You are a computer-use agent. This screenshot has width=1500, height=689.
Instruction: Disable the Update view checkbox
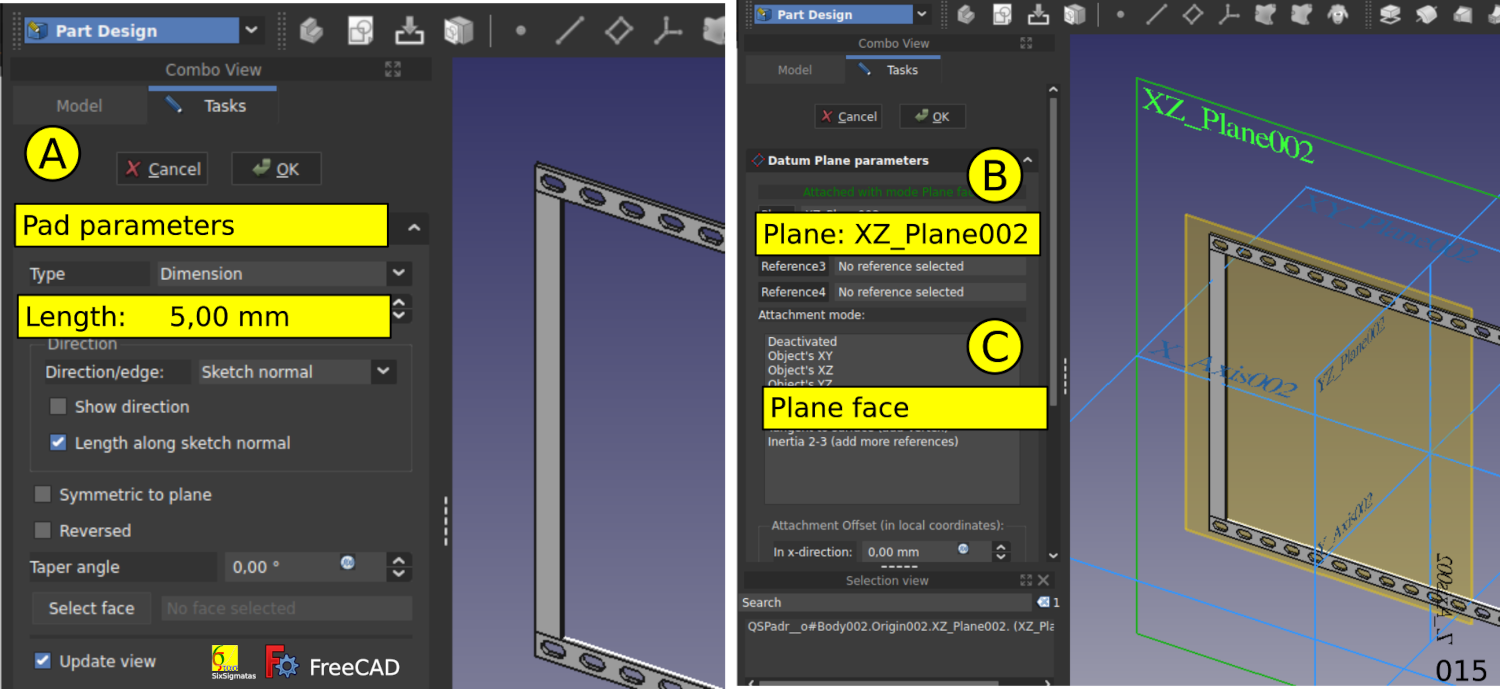(x=43, y=660)
